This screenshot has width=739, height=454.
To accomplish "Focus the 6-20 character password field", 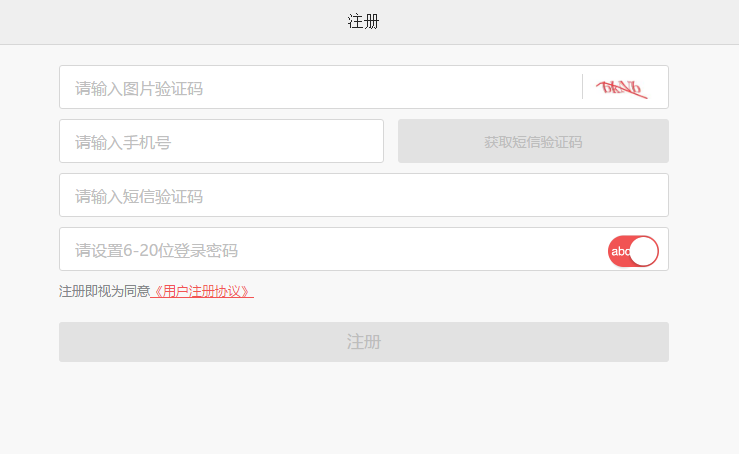I will click(x=330, y=250).
